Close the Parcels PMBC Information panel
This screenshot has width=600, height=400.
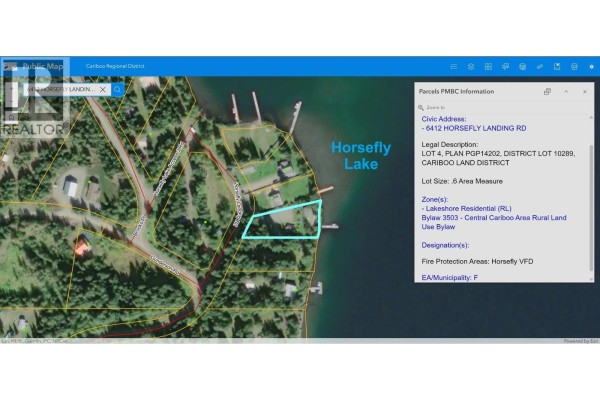(585, 91)
